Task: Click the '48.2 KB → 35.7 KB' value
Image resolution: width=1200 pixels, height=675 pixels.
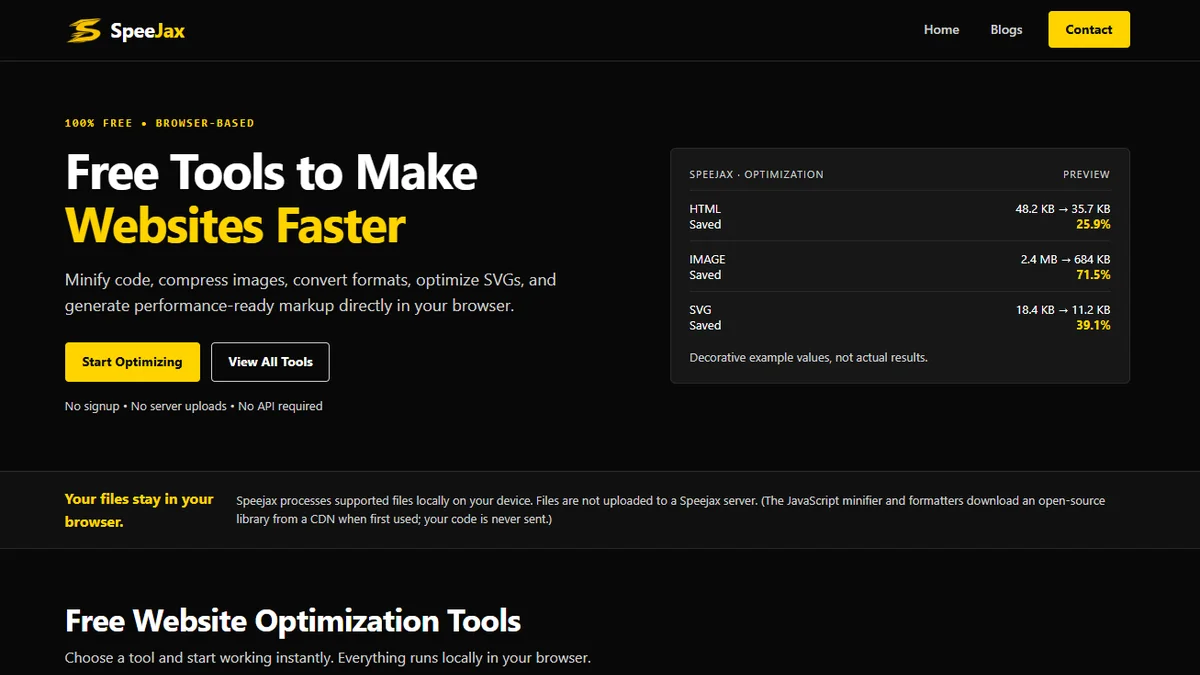Action: pyautogui.click(x=1063, y=209)
